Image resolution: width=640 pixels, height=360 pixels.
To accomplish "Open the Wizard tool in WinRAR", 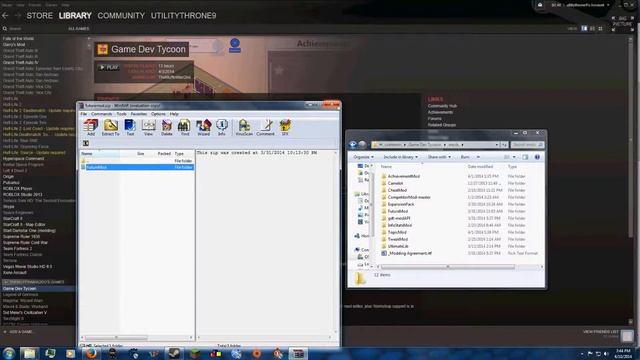I will [203, 127].
